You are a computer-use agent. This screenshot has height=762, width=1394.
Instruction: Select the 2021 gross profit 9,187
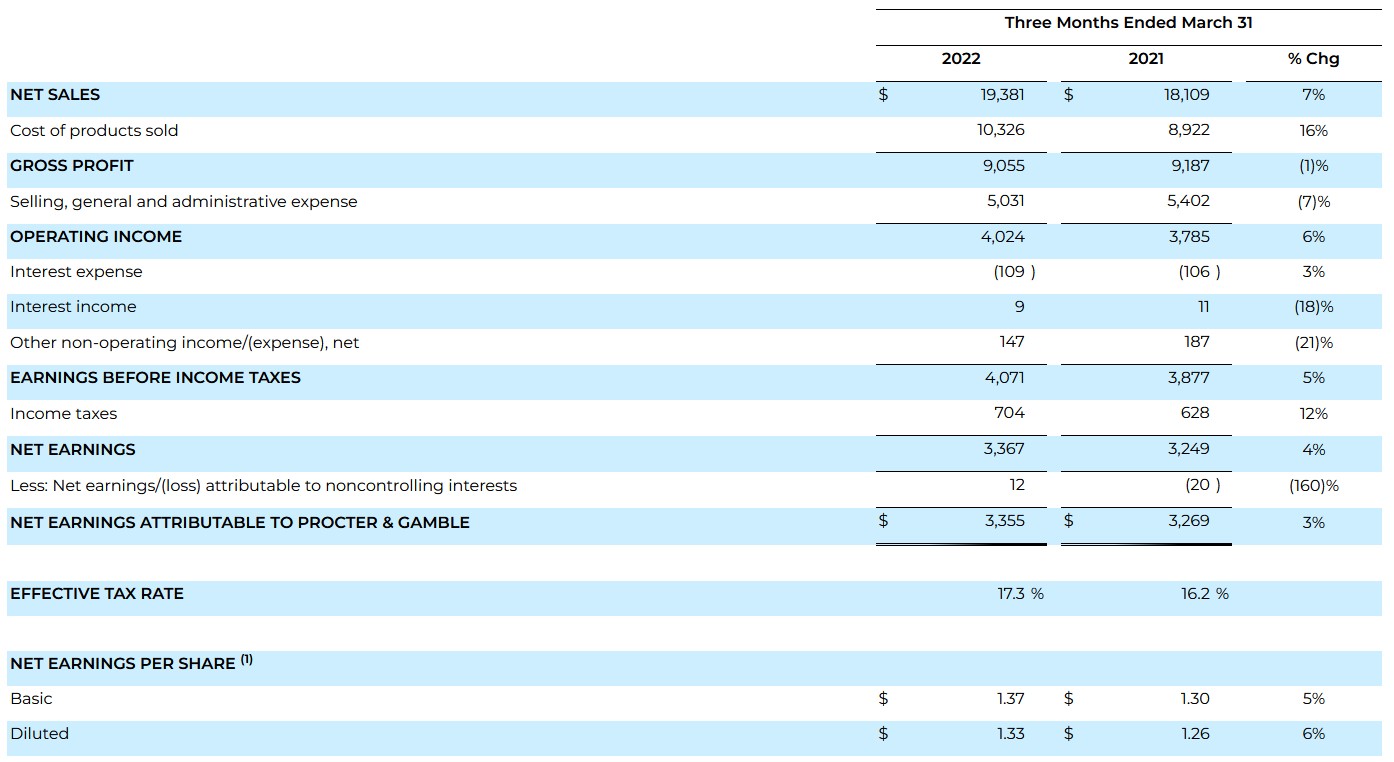1190,166
